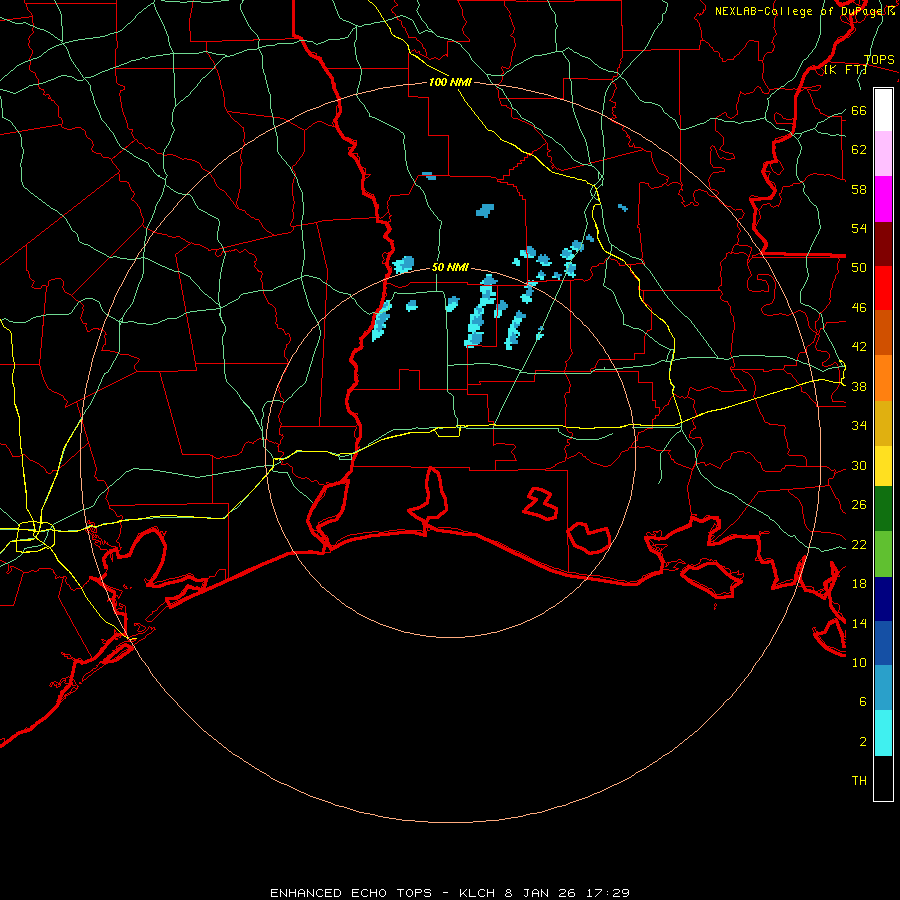Click the legend value 22
This screenshot has height=900, width=900.
[x=859, y=544]
